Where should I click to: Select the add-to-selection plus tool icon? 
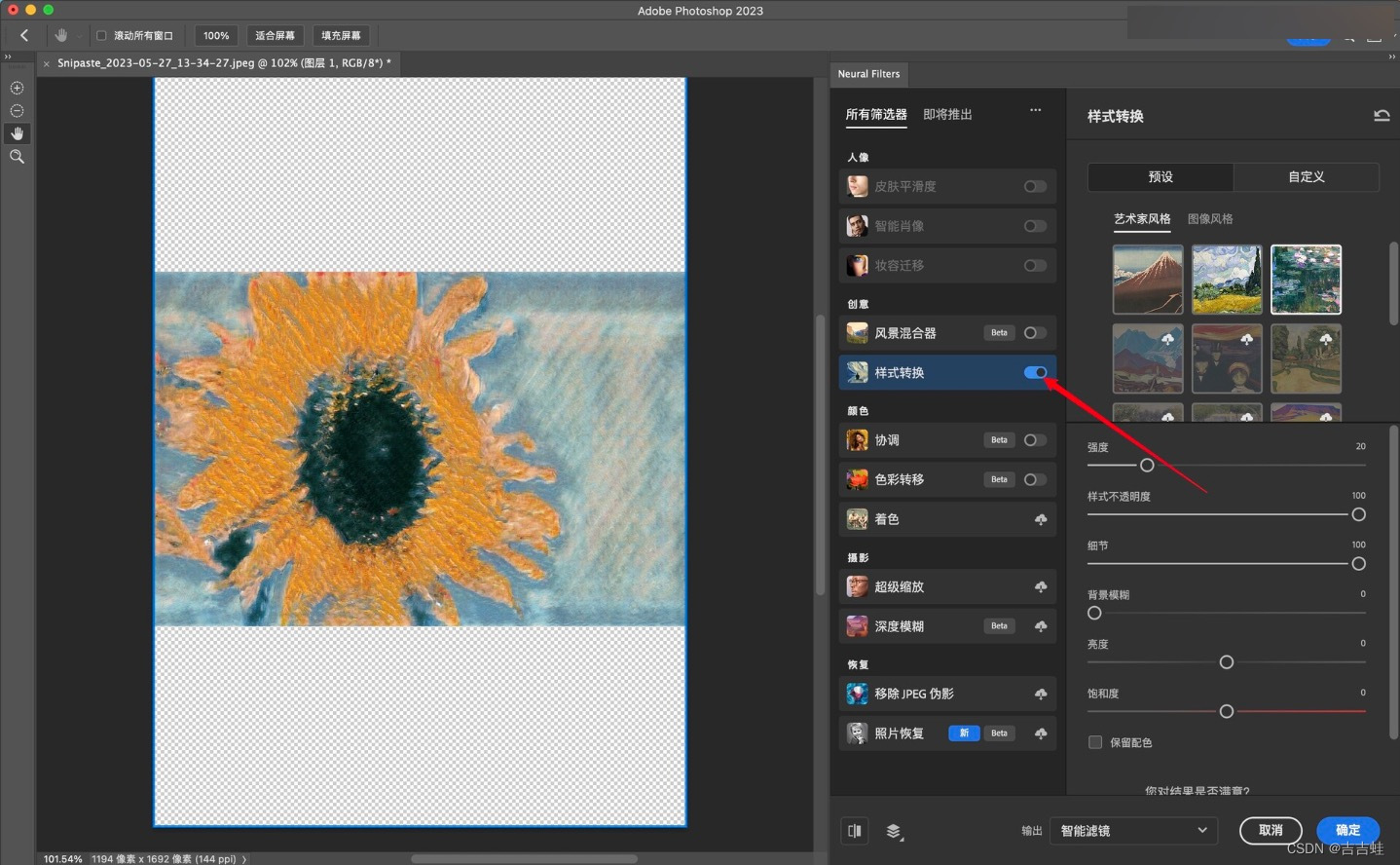click(x=17, y=88)
